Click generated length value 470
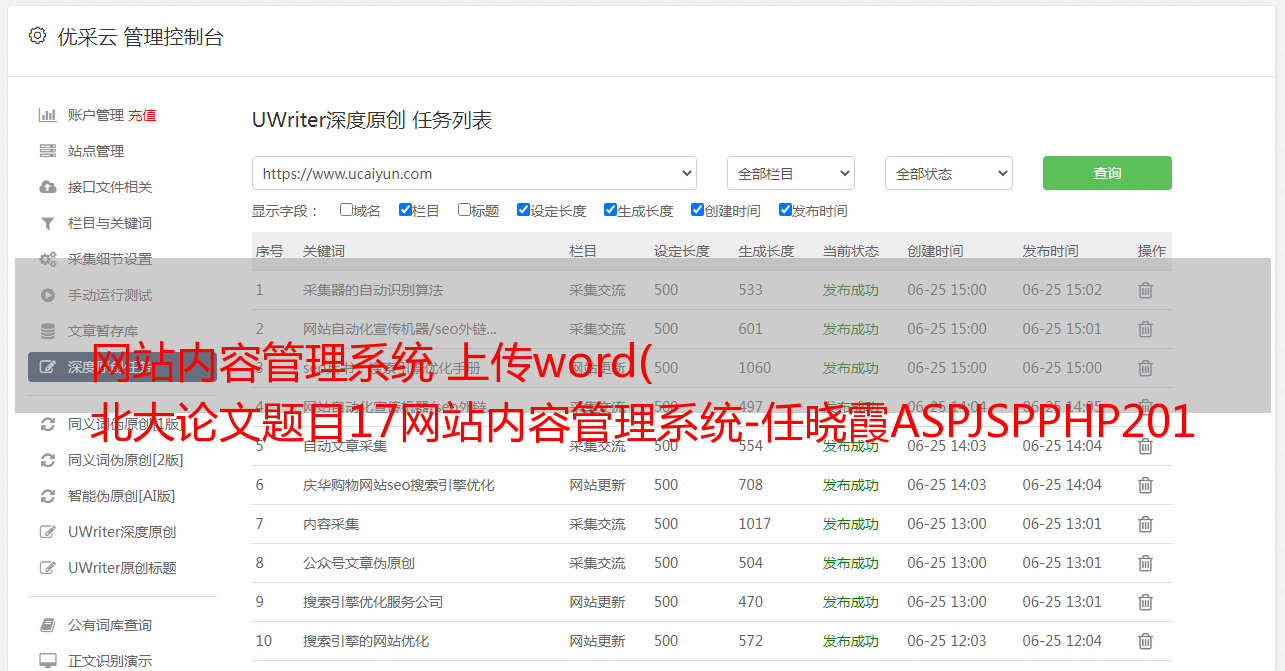The width and height of the screenshot is (1285, 671). pyautogui.click(x=750, y=602)
